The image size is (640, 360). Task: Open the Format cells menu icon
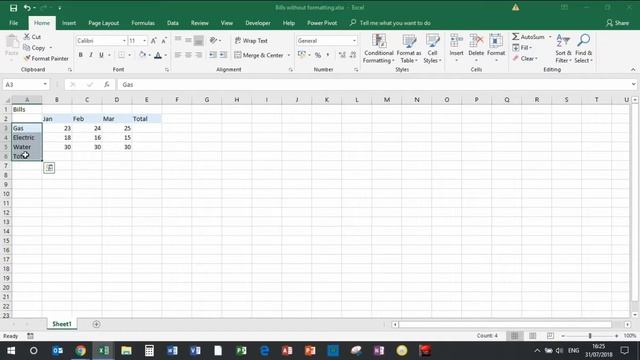tap(496, 42)
